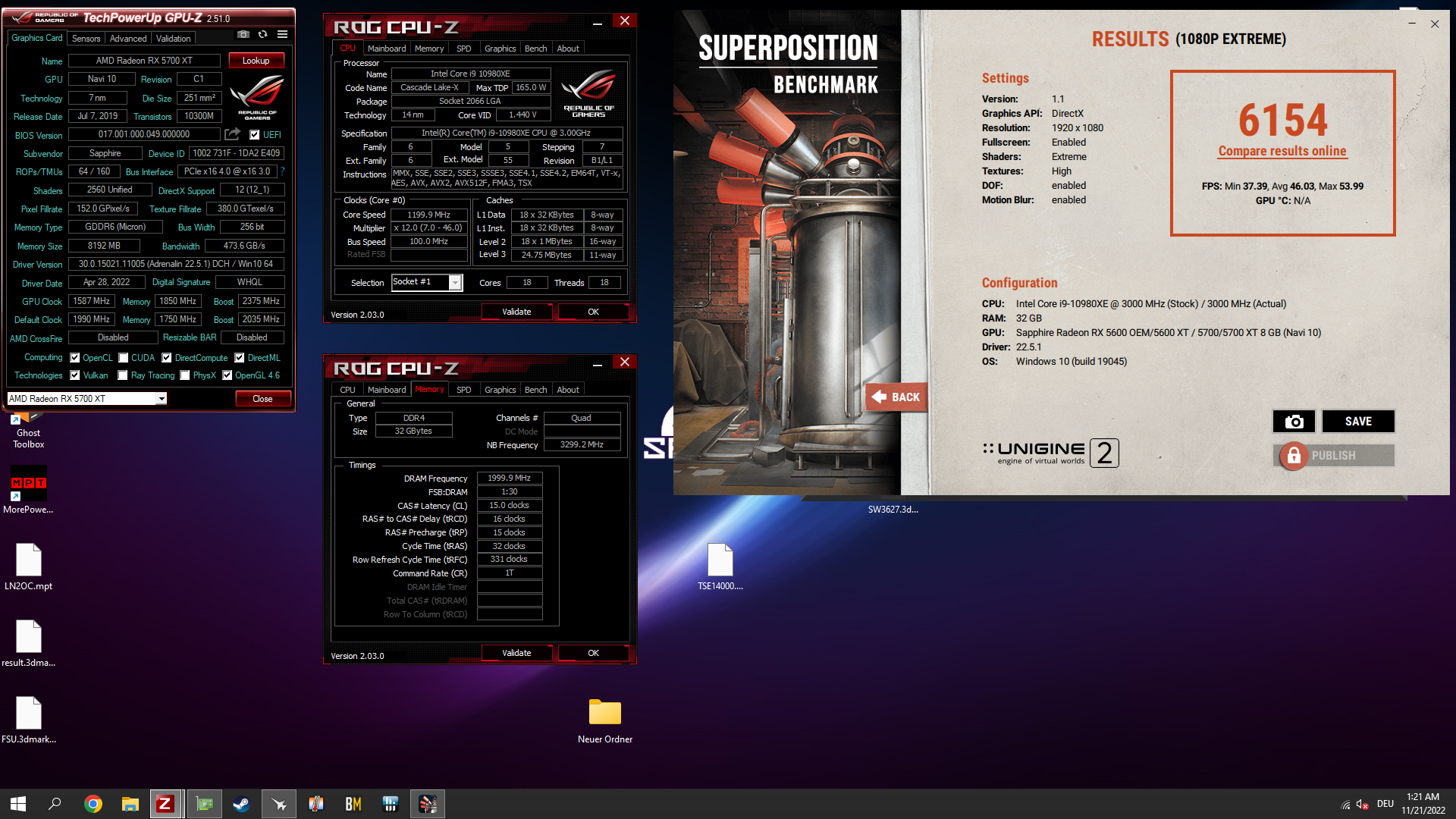Select the FSU.3dmark desktop file

pos(28,720)
